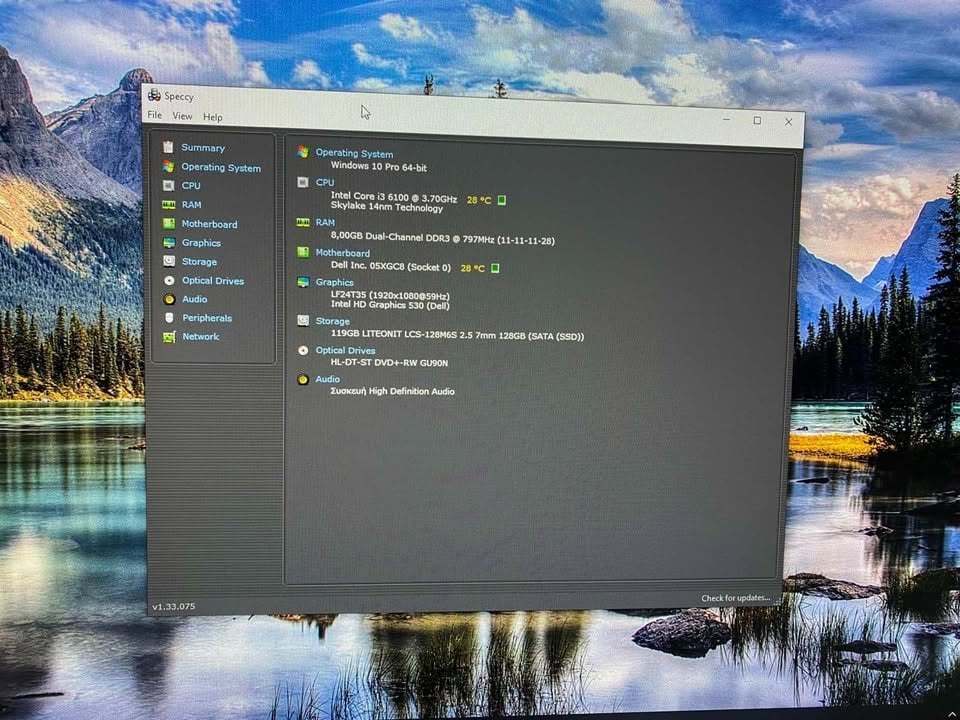Click the memory icon beside RAM heading
The height and width of the screenshot is (720, 960).
click(x=303, y=222)
